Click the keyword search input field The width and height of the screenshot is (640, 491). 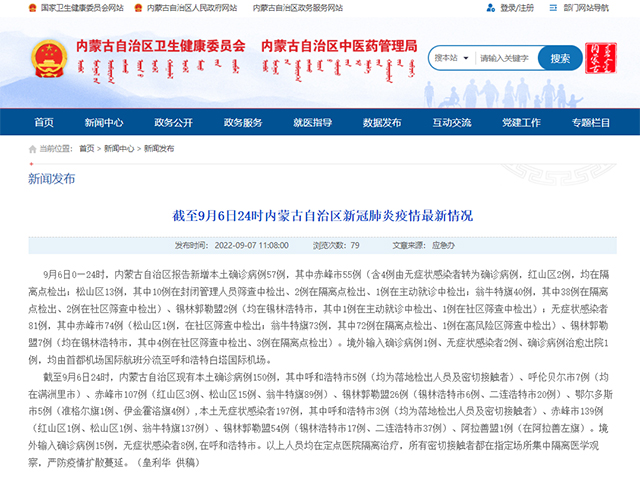click(x=507, y=58)
